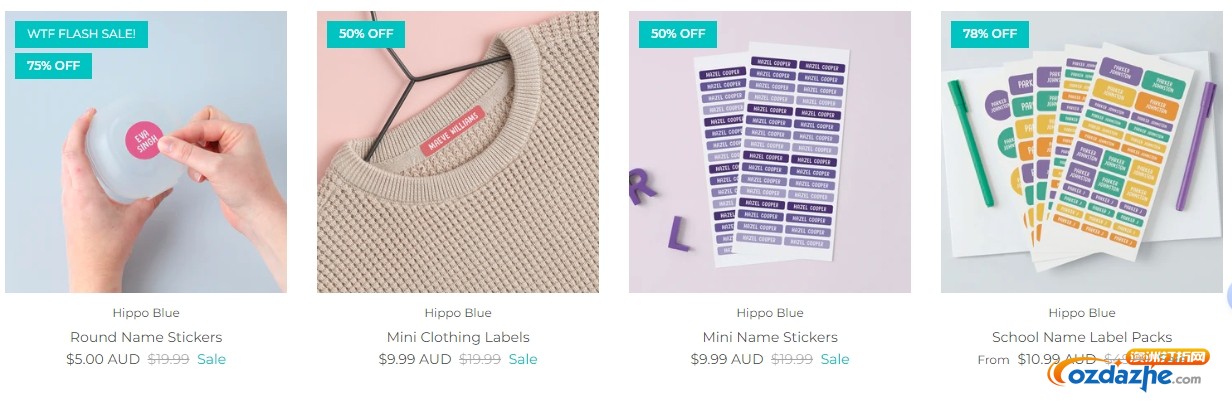The width and height of the screenshot is (1232, 404).
Task: Click Hippo Blue vendor above School Name Label Packs
Action: 1082,313
